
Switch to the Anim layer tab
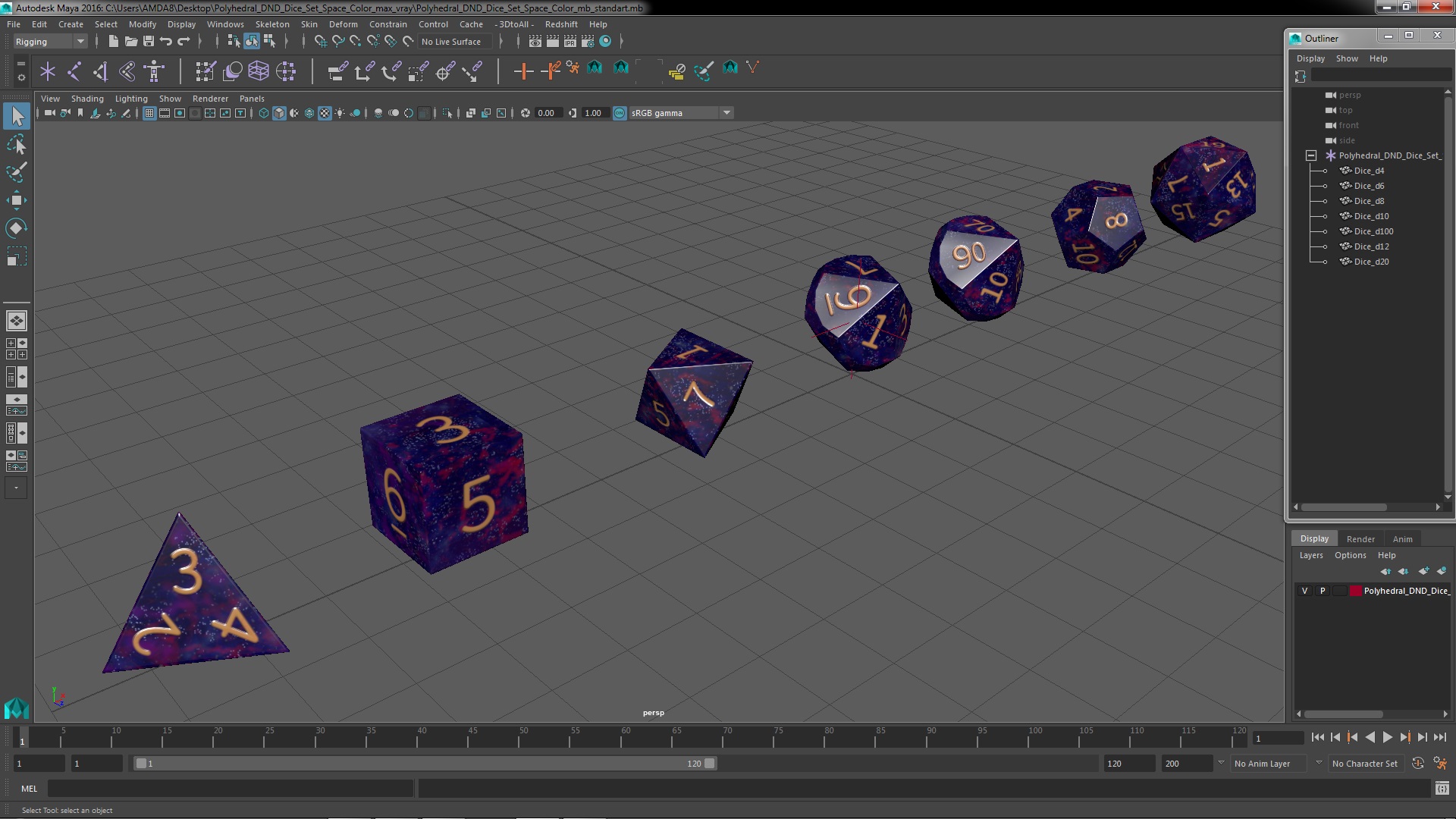click(1402, 539)
